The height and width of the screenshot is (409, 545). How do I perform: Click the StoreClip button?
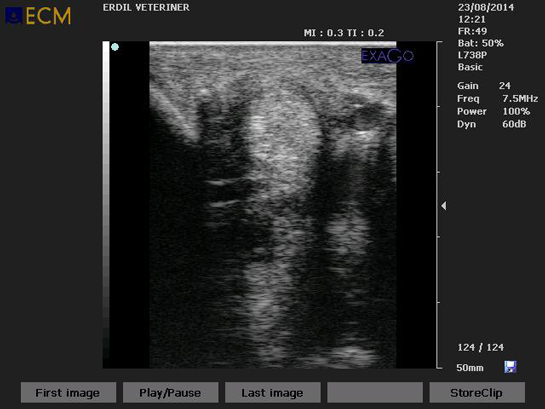[x=477, y=393]
